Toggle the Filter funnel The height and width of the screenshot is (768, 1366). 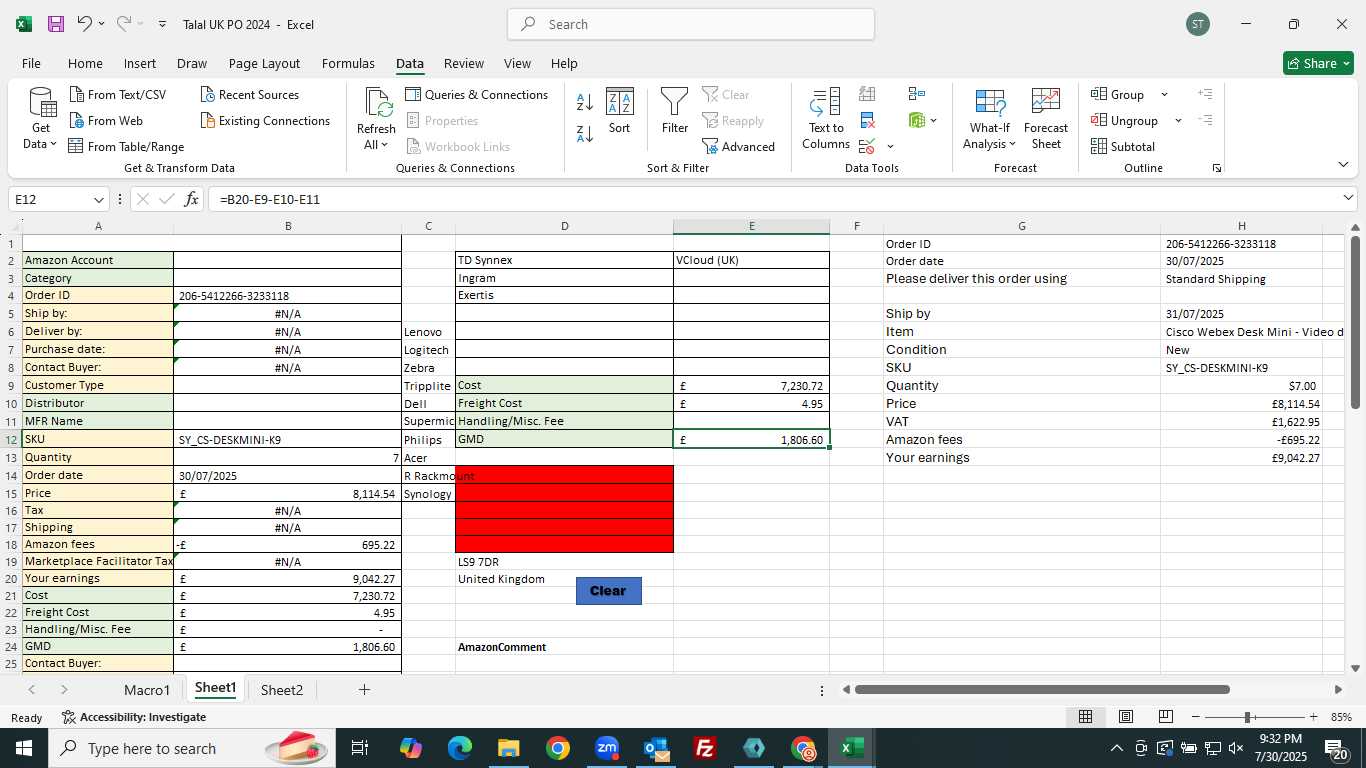click(x=675, y=111)
